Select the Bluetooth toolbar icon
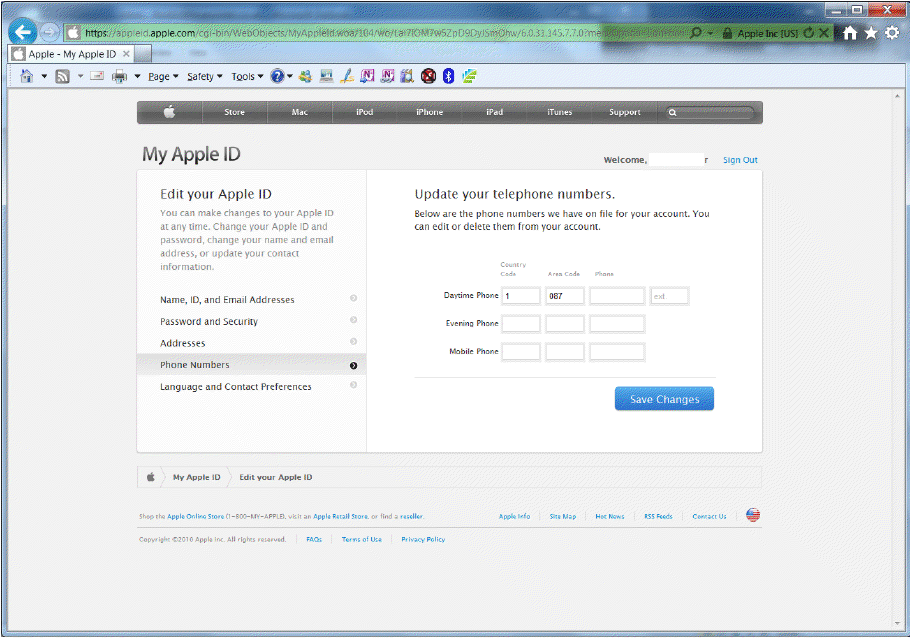The width and height of the screenshot is (910, 638). coord(448,76)
